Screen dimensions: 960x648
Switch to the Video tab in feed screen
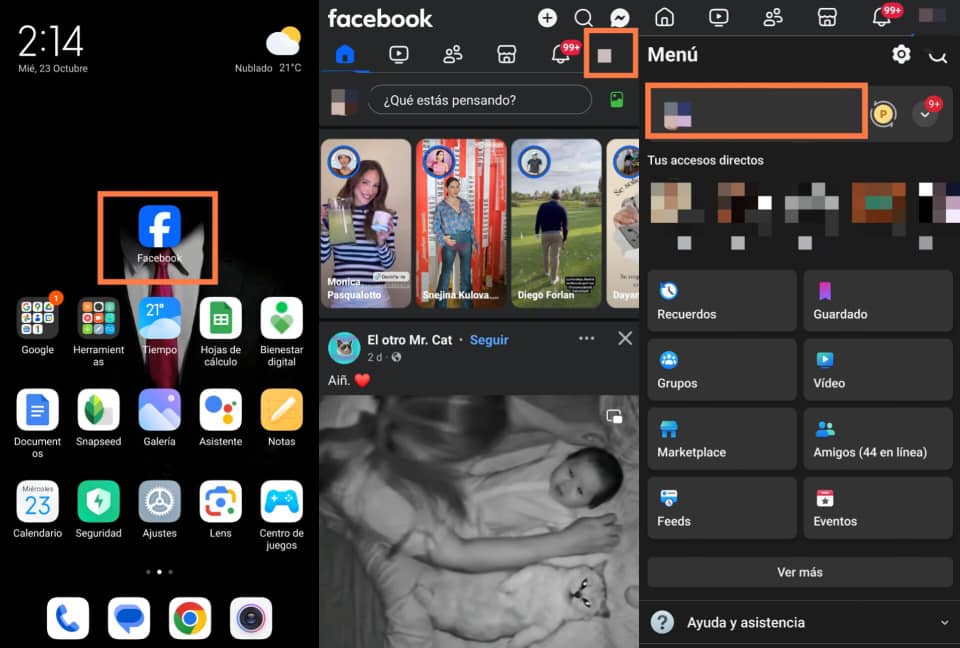399,55
